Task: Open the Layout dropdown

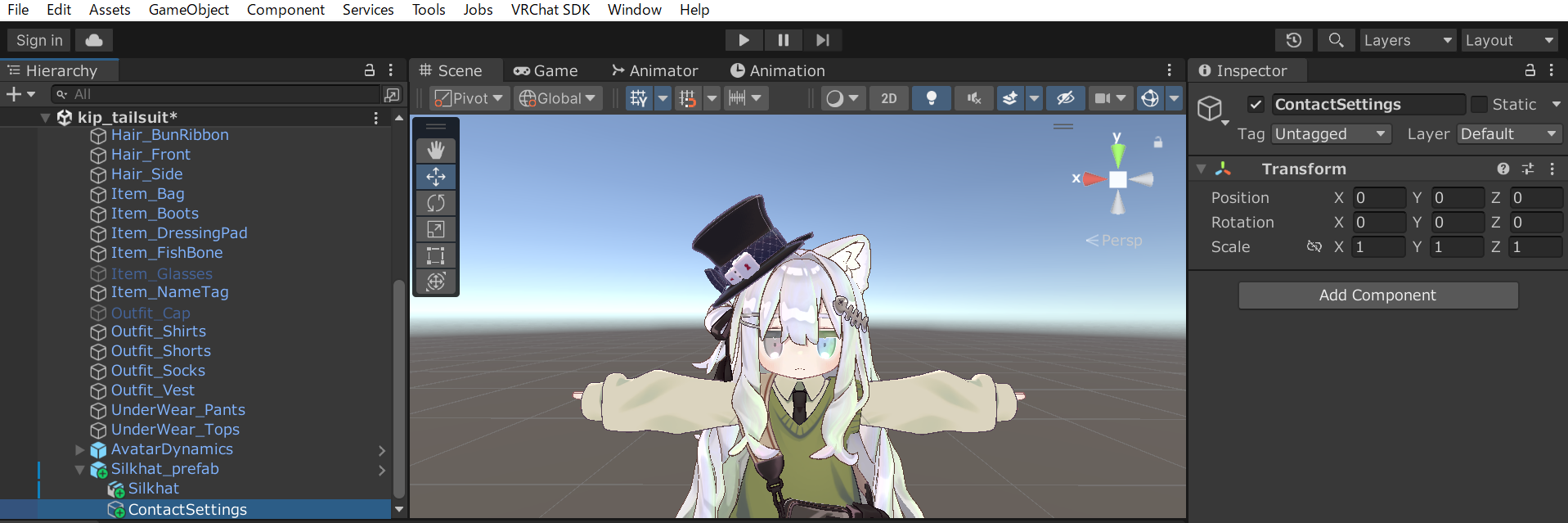Action: pyautogui.click(x=1509, y=40)
